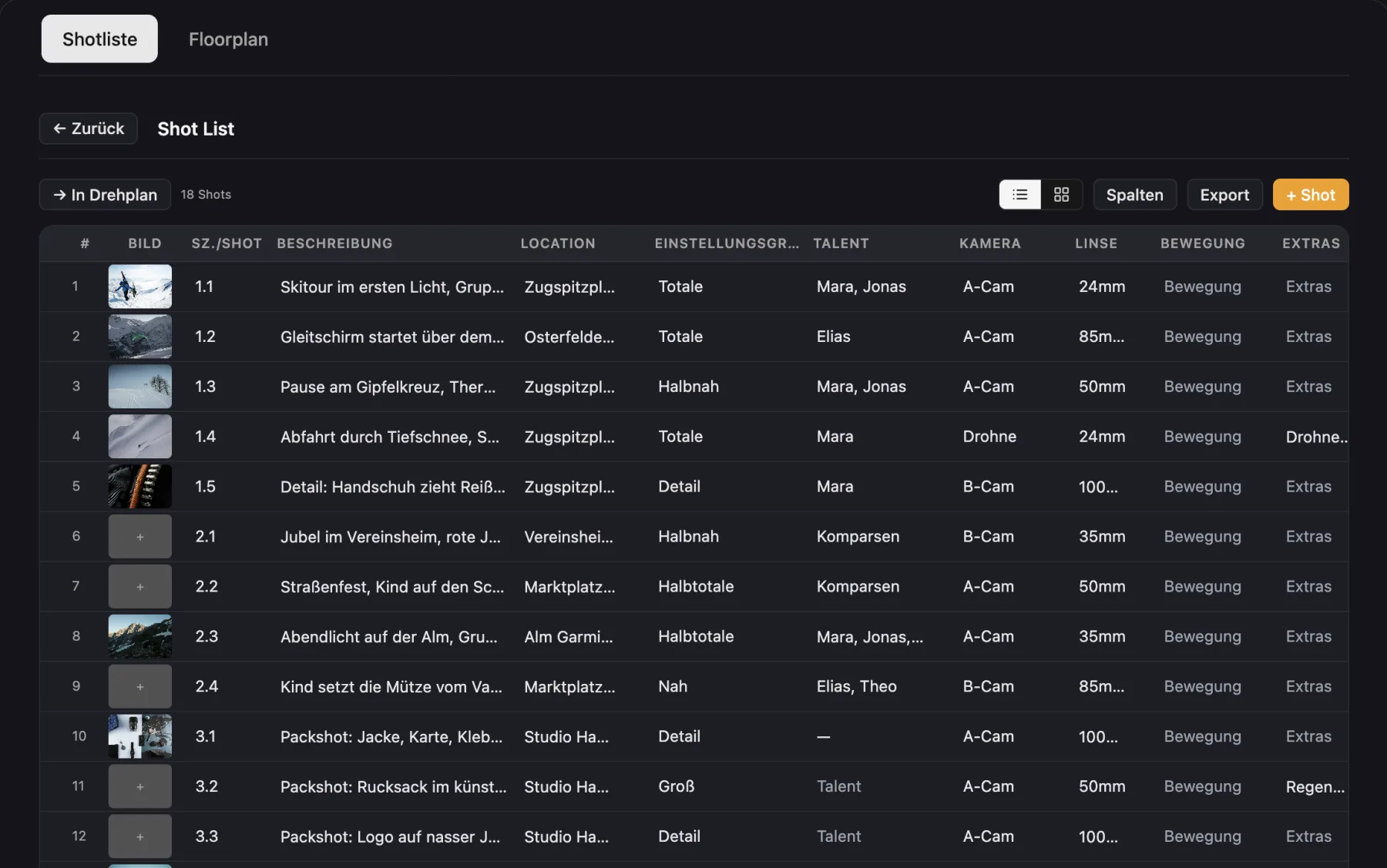
Task: Go back with the Zurück button
Action: [89, 129]
